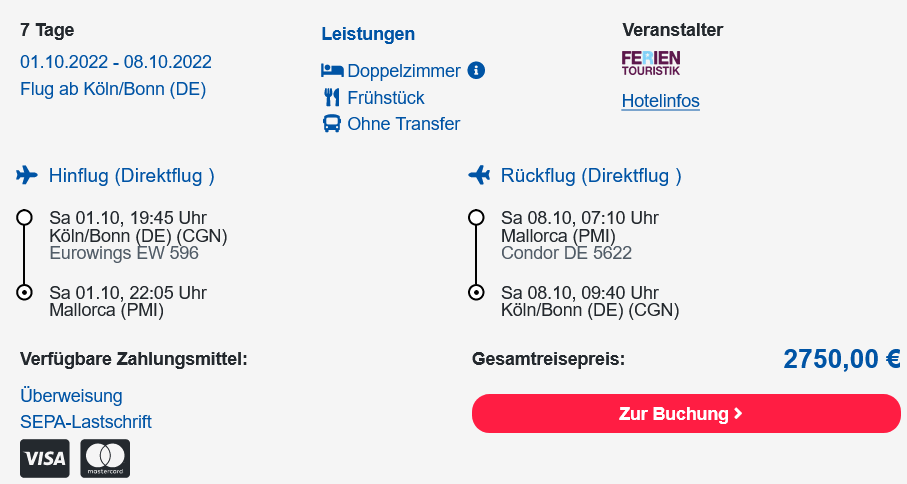Click the Hinflug airplane icon
This screenshot has height=484, width=907.
27,175
